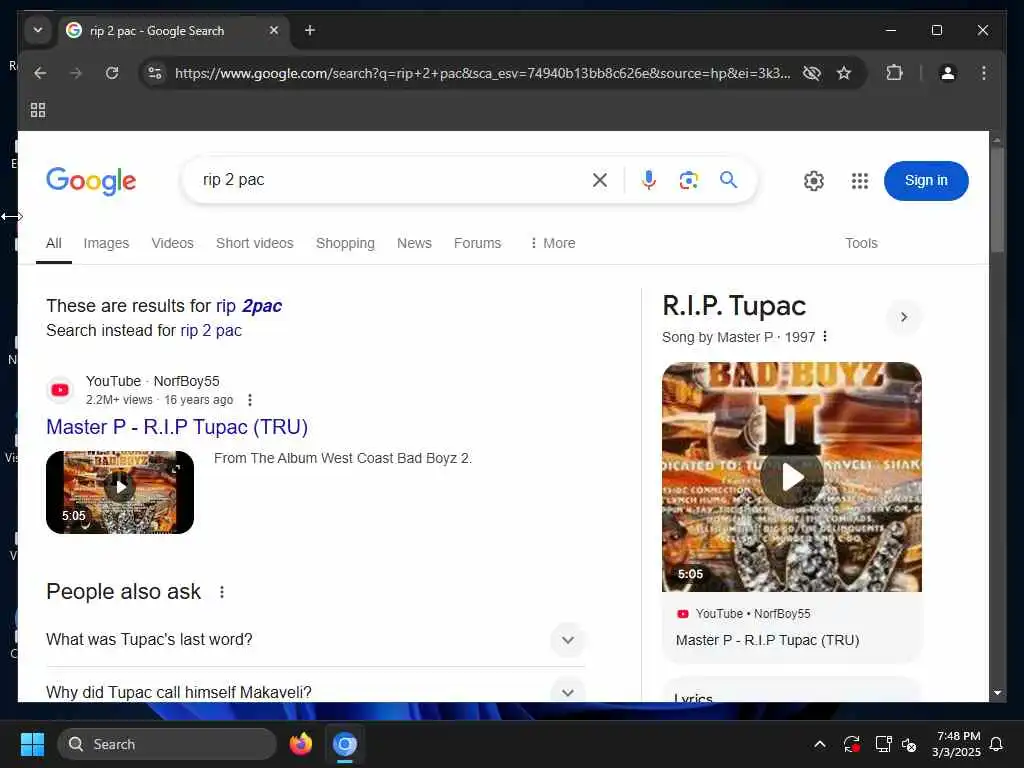Expand the More search filters
This screenshot has height=768, width=1024.
coord(552,243)
